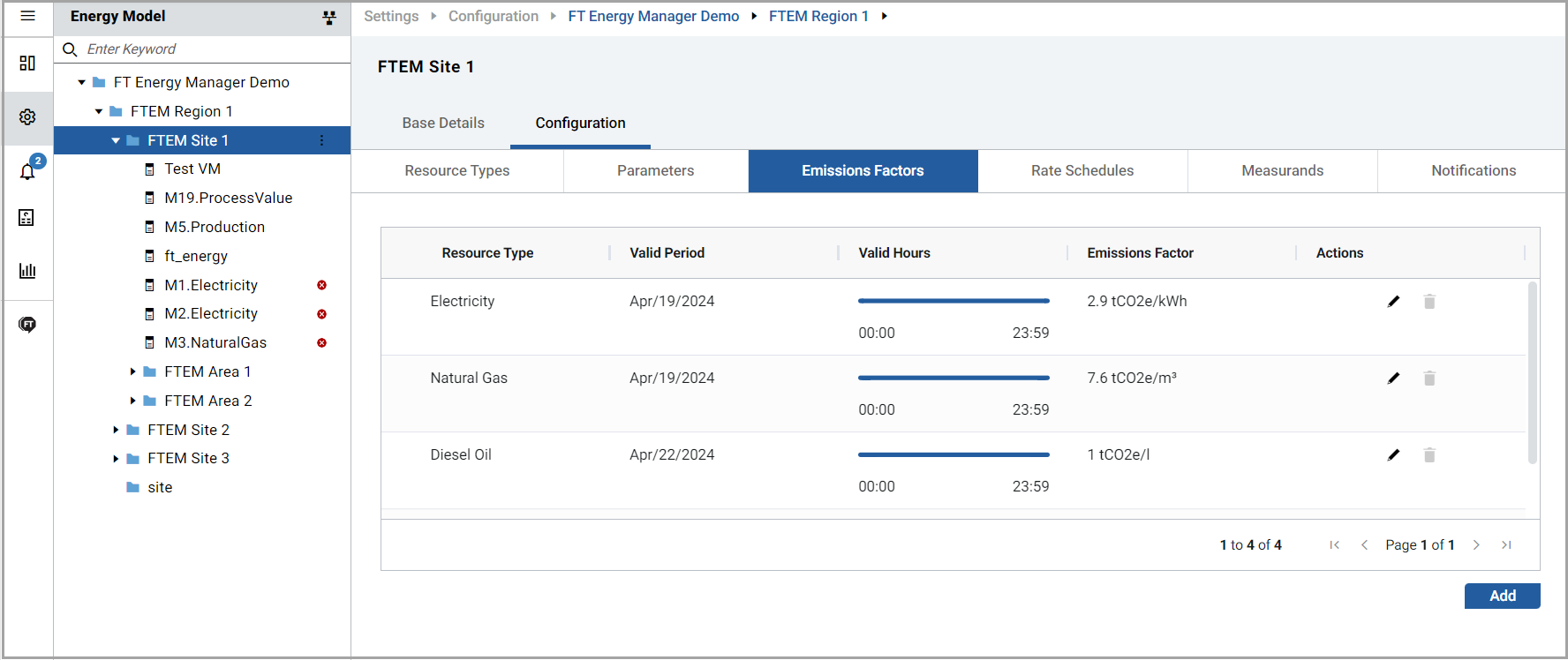The image size is (1568, 660).
Task: Click the Add button
Action: (1501, 596)
